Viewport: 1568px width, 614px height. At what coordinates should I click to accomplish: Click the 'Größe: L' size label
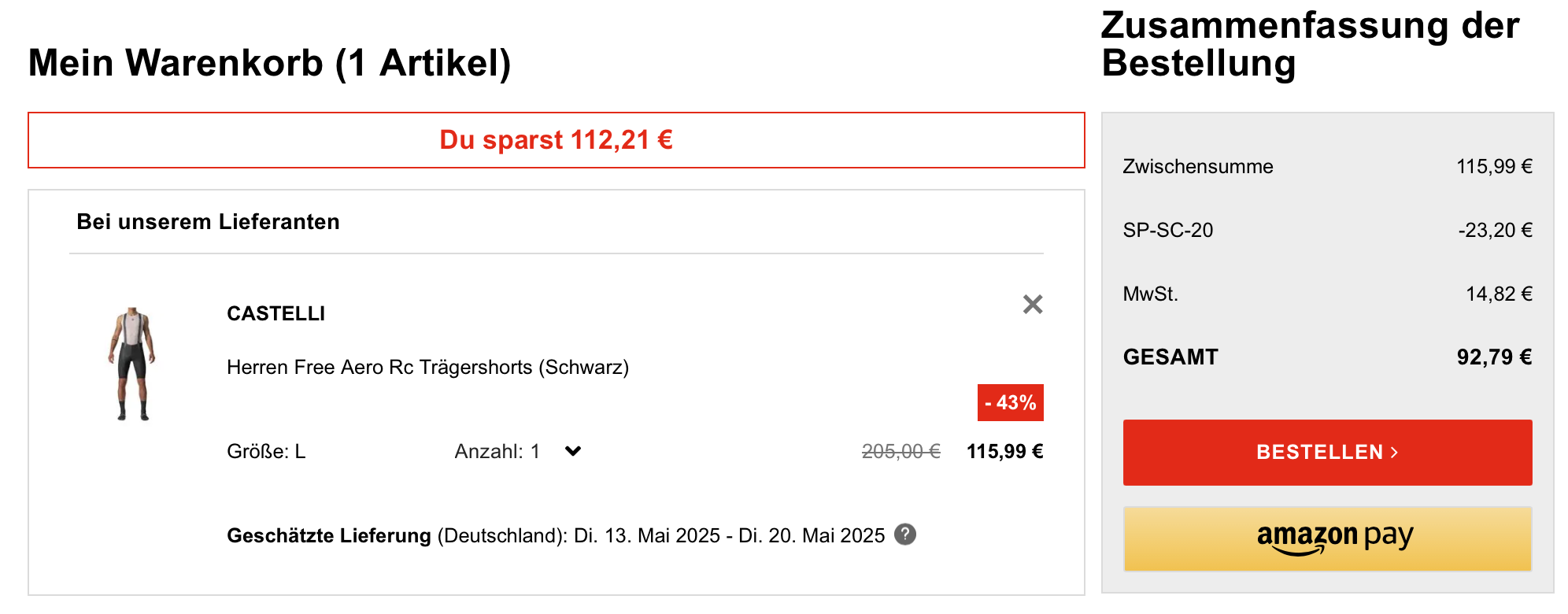coord(266,452)
